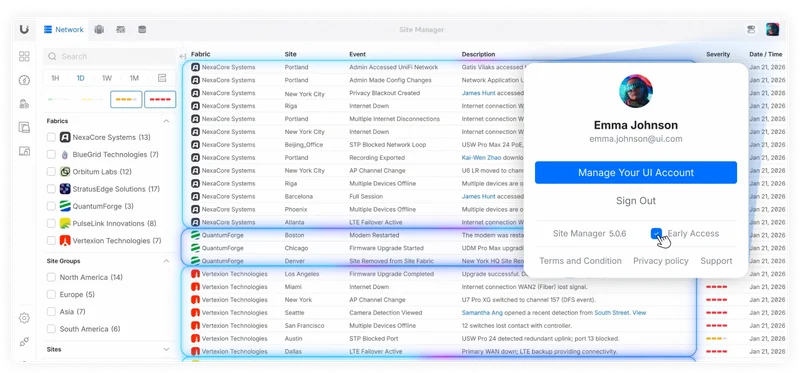The image size is (800, 373).
Task: Open the admins and users icon in the left sidebar
Action: click(x=24, y=104)
